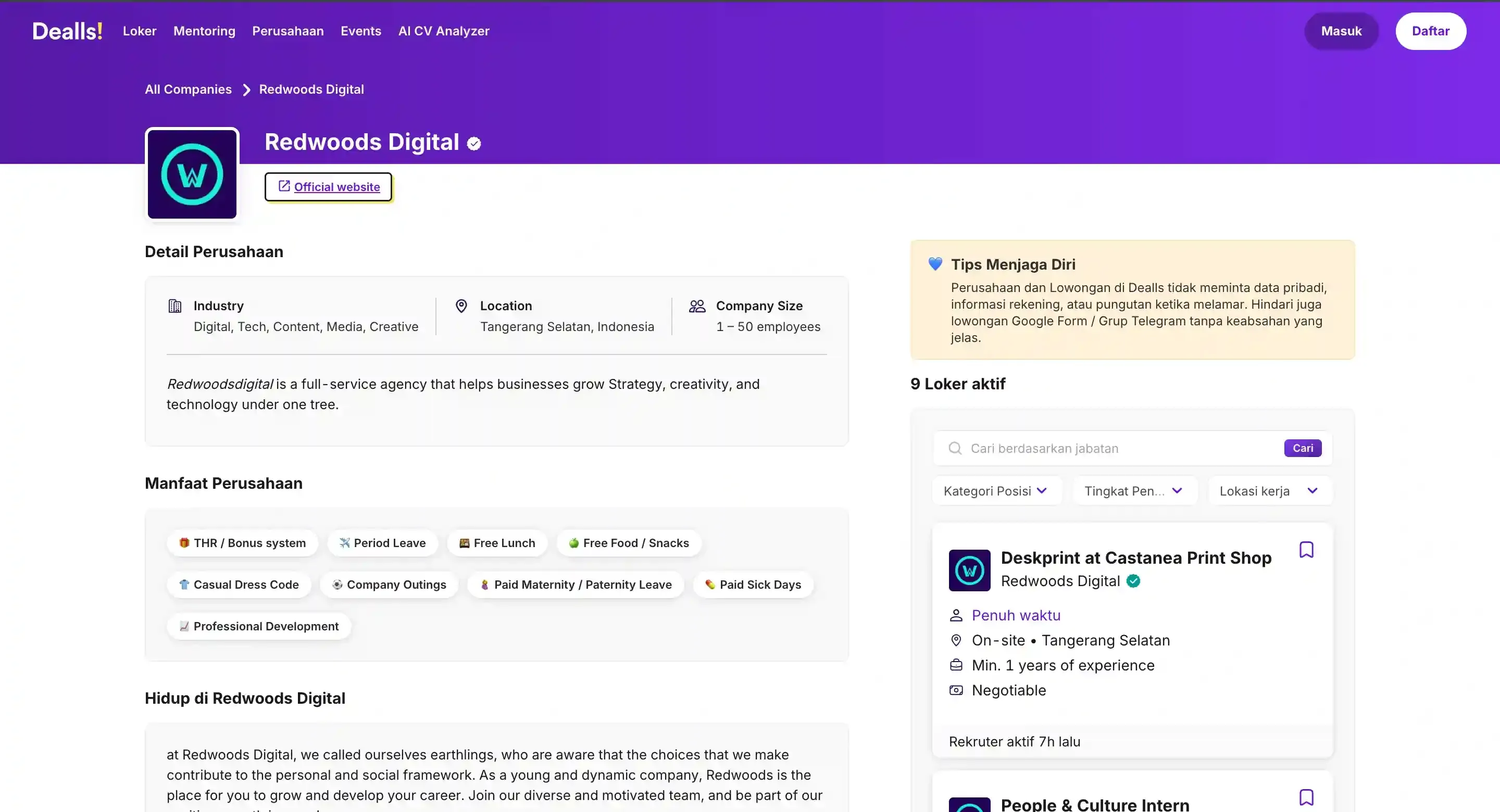Click the Period Leave benefit chip
The width and height of the screenshot is (1500, 812).
point(383,543)
